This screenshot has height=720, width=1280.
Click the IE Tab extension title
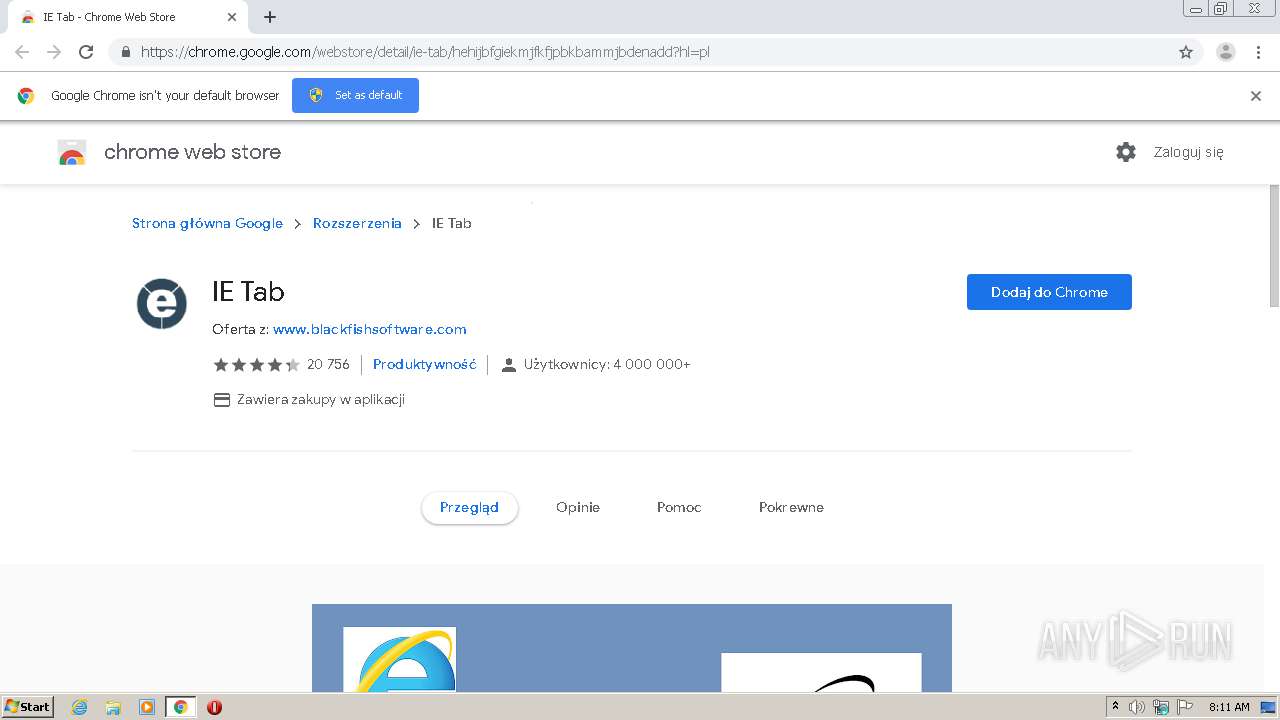(248, 292)
